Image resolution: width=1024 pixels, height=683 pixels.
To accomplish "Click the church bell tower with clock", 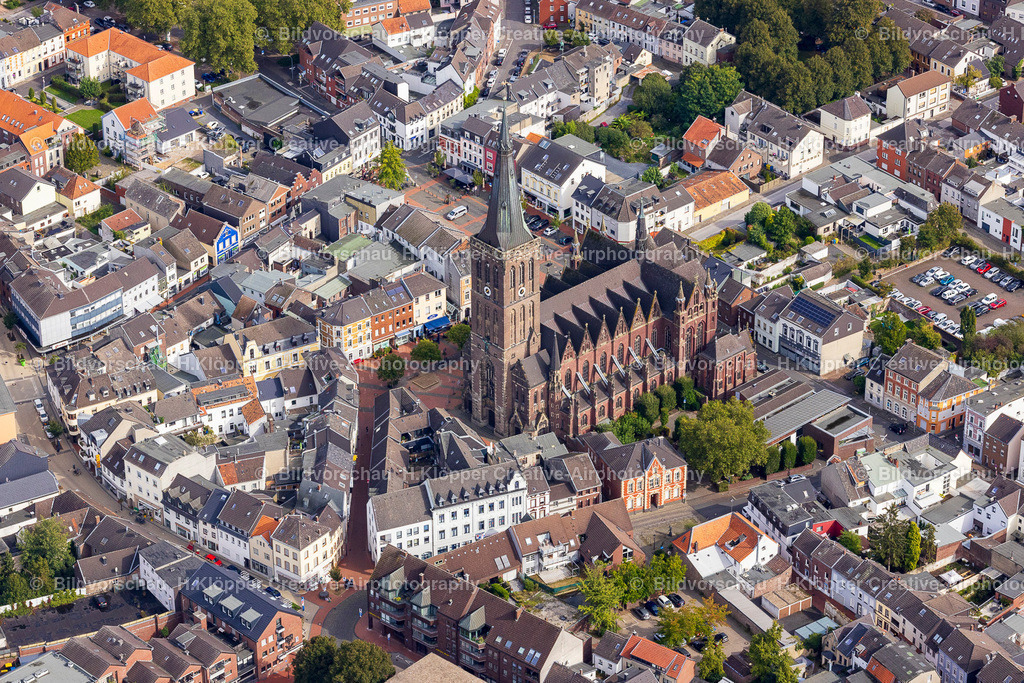I will (489, 290).
